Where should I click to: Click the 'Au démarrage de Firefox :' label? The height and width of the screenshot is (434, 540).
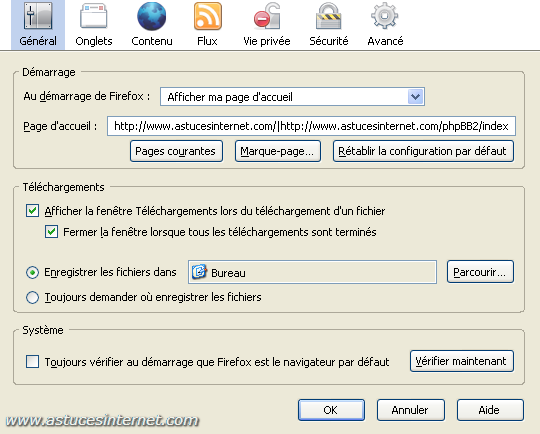[x=87, y=96]
